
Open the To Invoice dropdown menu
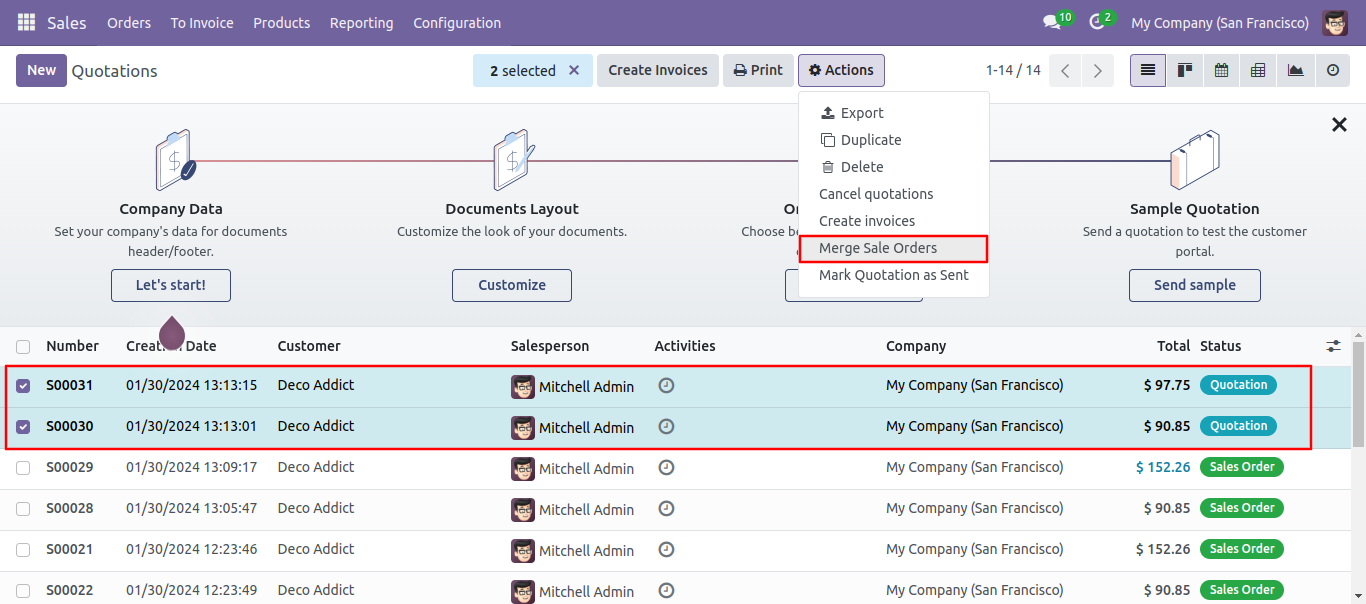(x=202, y=22)
